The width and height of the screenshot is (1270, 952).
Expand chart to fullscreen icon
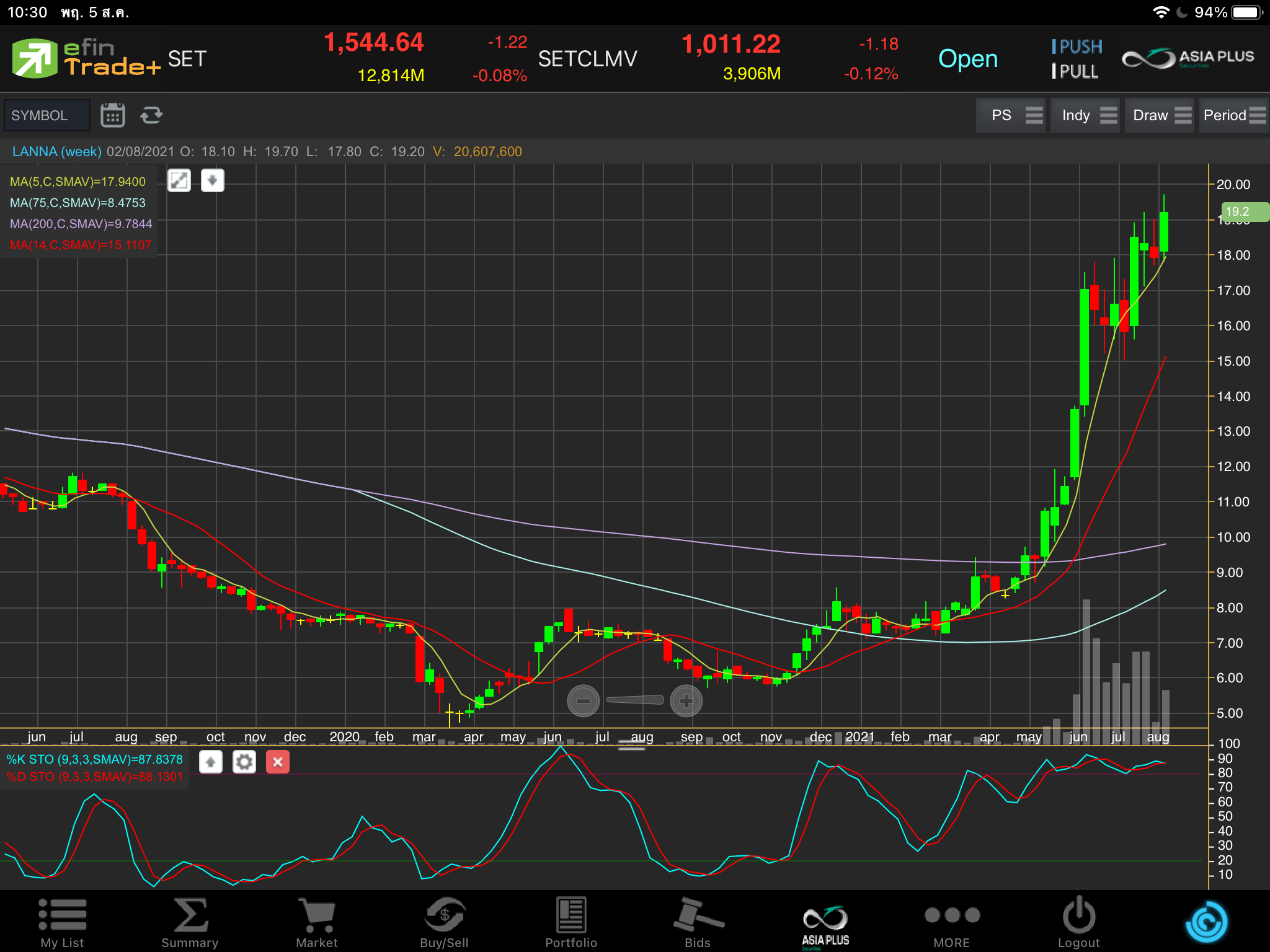(179, 181)
